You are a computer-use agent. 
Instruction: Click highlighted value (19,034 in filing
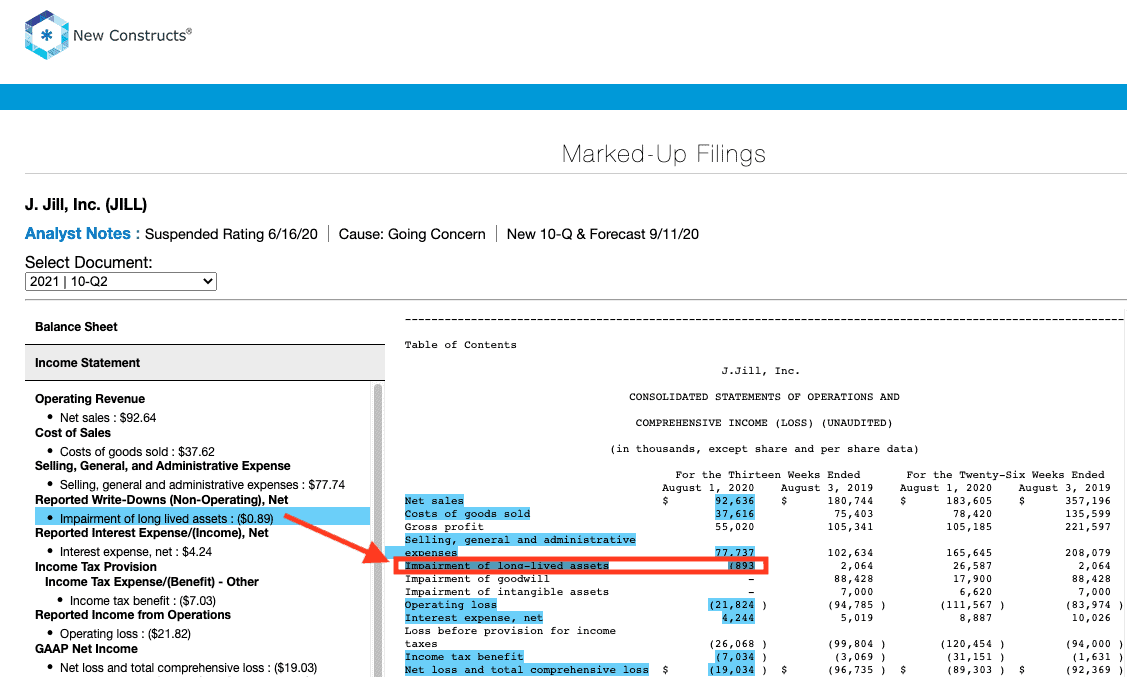click(732, 670)
